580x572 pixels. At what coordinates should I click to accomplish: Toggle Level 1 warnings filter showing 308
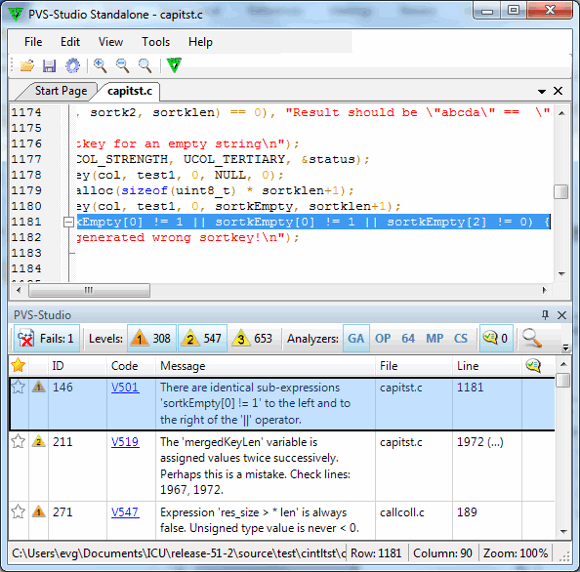(x=152, y=338)
